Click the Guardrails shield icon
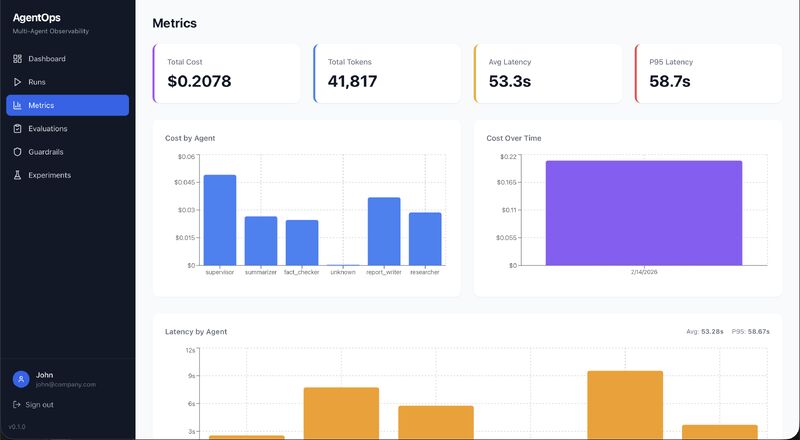The image size is (800, 440). [x=17, y=152]
